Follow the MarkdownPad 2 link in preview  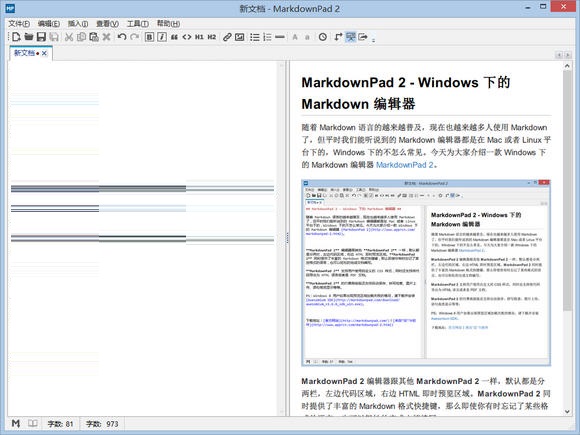coord(404,165)
